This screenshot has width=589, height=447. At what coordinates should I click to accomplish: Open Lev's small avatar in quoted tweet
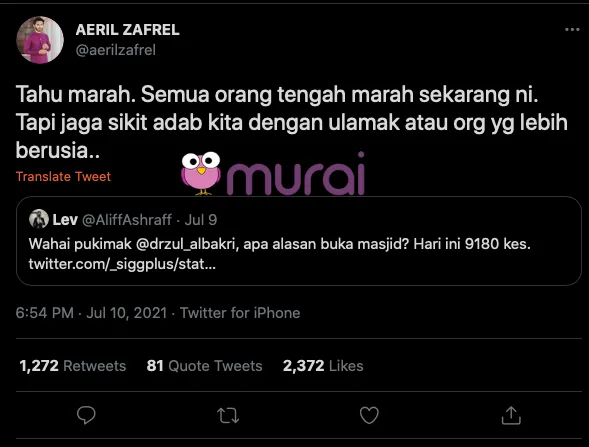39,219
